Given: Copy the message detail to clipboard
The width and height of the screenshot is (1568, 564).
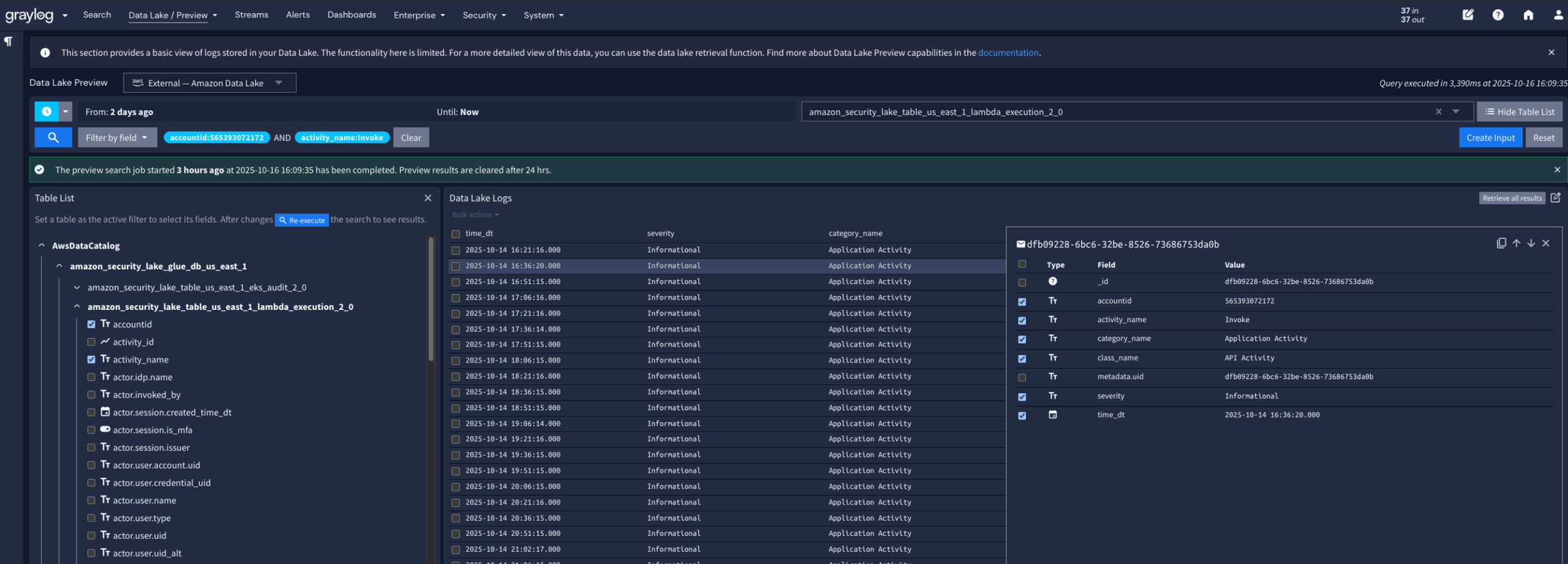Looking at the screenshot, I should pyautogui.click(x=1501, y=243).
